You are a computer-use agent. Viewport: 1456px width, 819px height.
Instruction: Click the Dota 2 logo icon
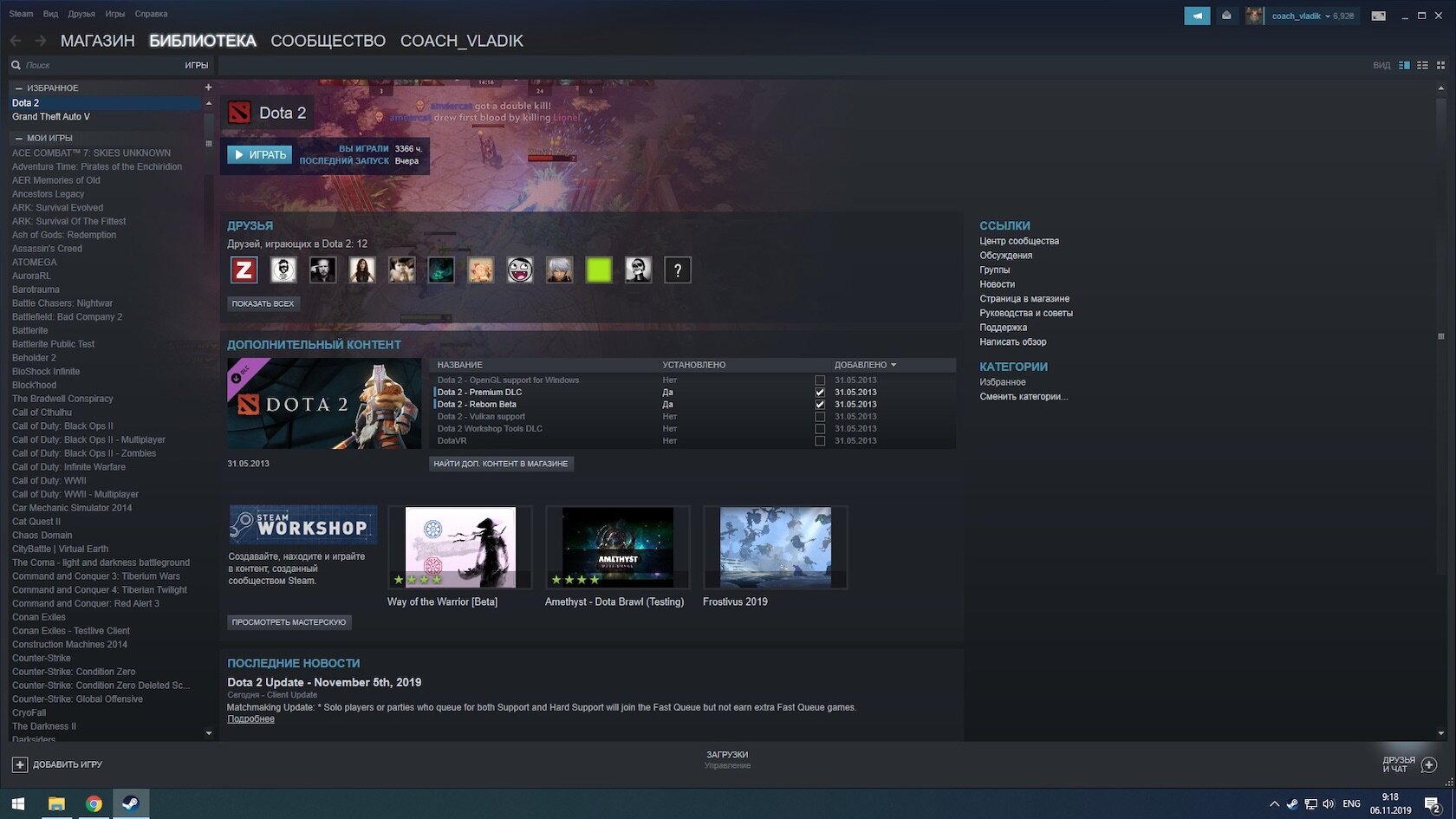[239, 113]
